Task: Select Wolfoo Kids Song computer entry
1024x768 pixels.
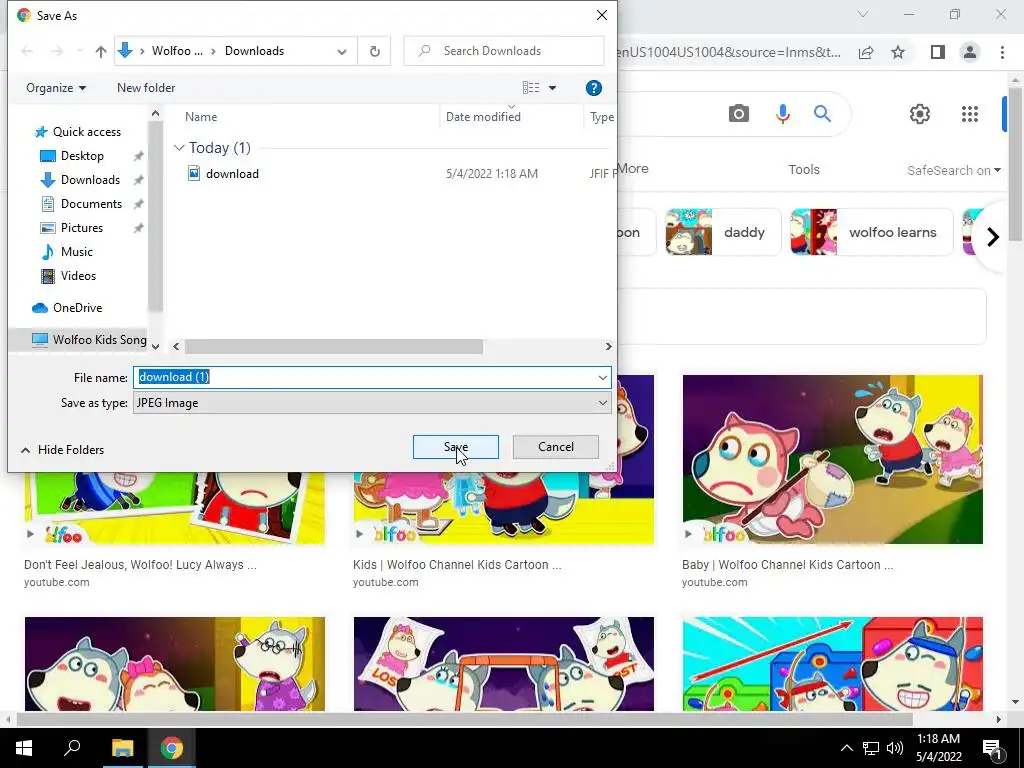Action: (x=89, y=340)
